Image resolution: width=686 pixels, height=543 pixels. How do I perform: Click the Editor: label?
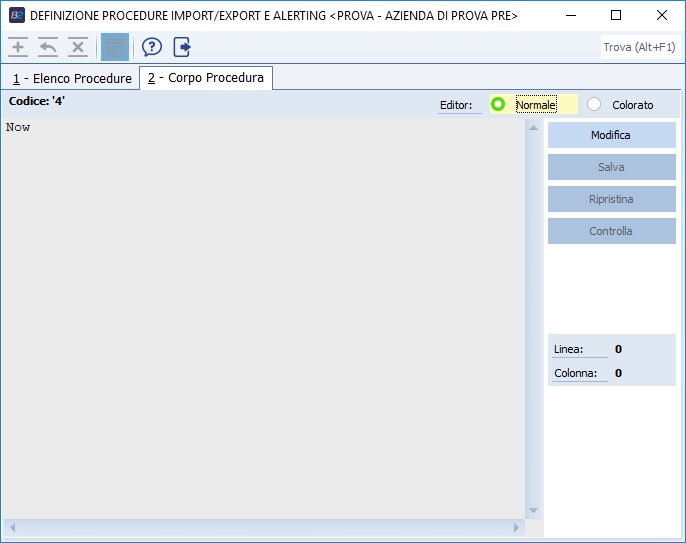tap(456, 105)
